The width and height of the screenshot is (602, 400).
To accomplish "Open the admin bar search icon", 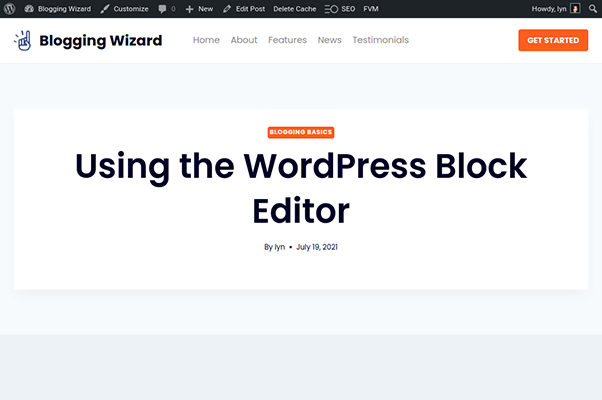I will click(593, 8).
